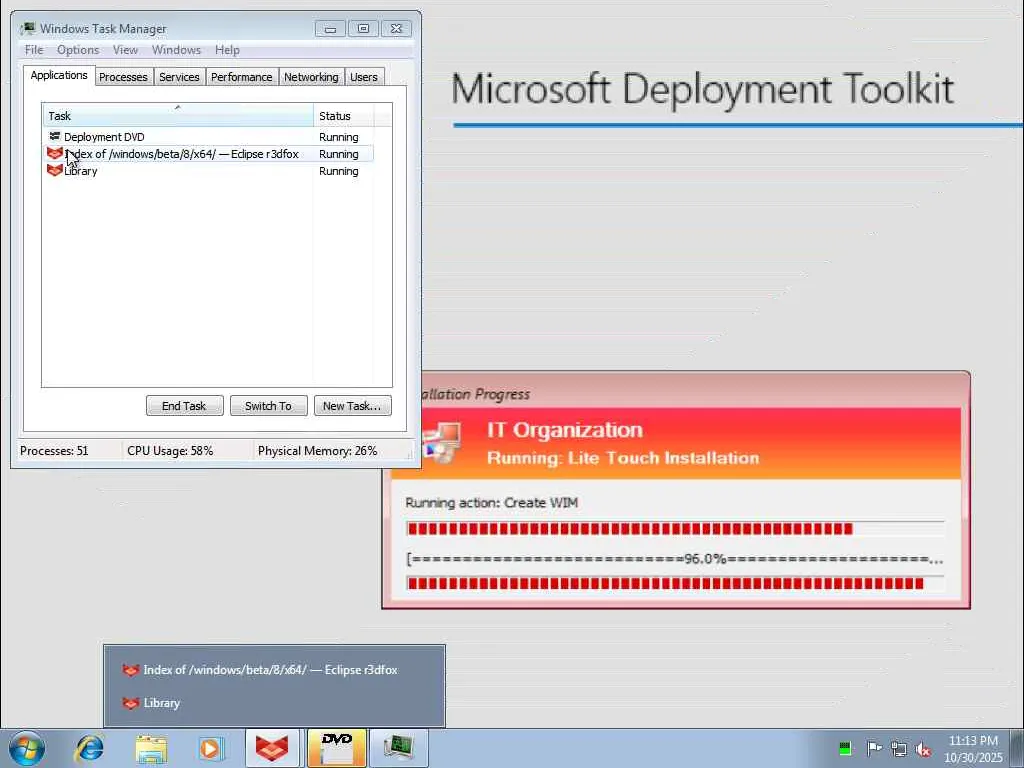This screenshot has height=768, width=1024.
Task: Open the network tray icon
Action: pyautogui.click(x=899, y=748)
